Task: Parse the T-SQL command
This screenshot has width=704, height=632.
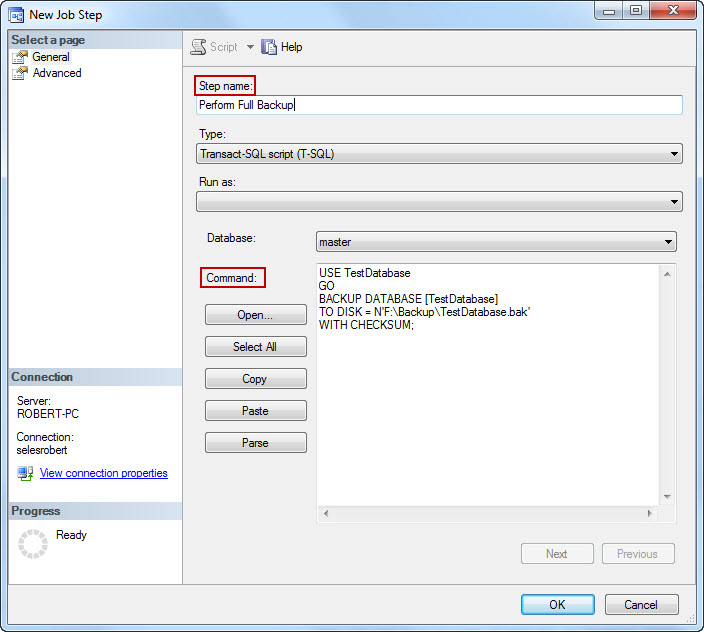Action: [255, 443]
